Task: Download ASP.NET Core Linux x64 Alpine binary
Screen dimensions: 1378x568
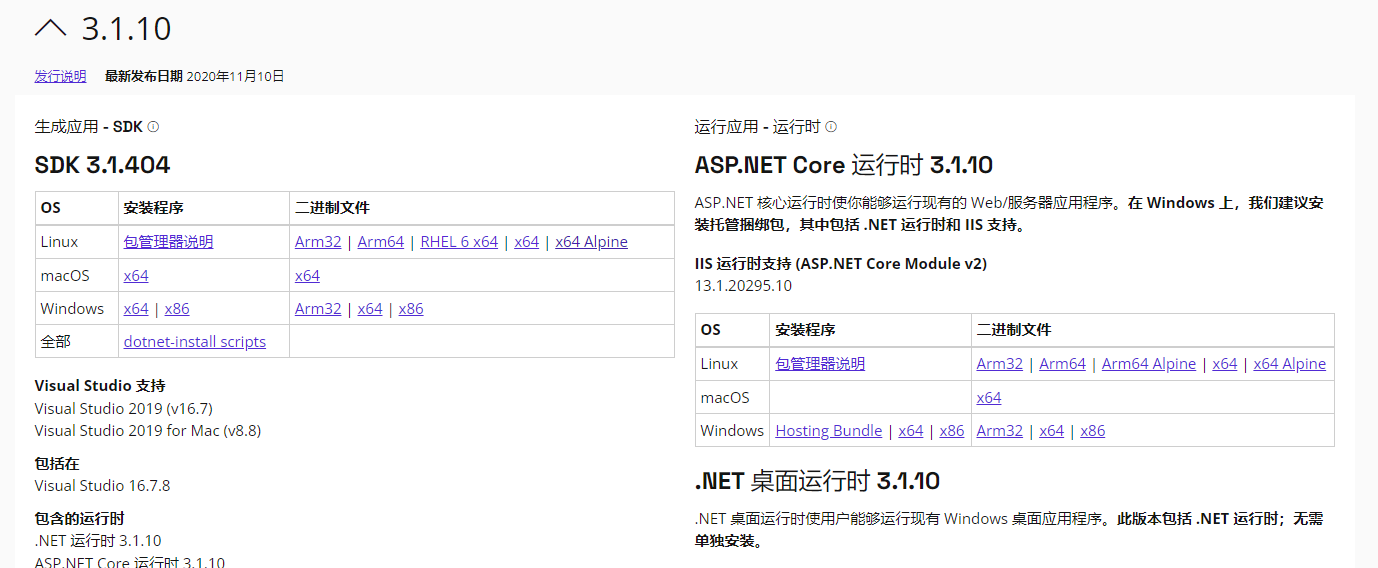Action: [1290, 364]
